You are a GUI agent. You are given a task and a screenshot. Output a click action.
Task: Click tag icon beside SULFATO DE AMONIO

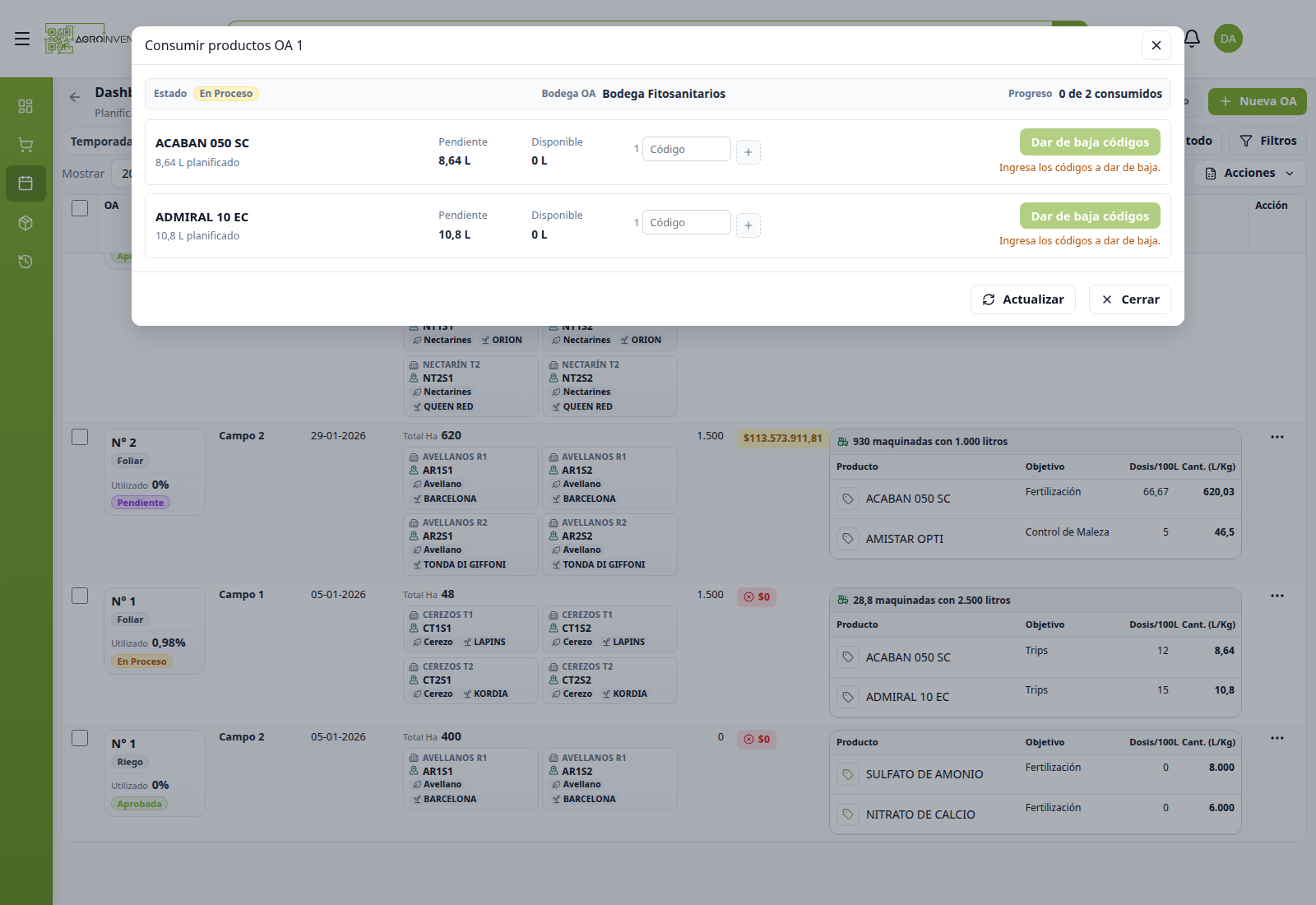[x=847, y=774]
